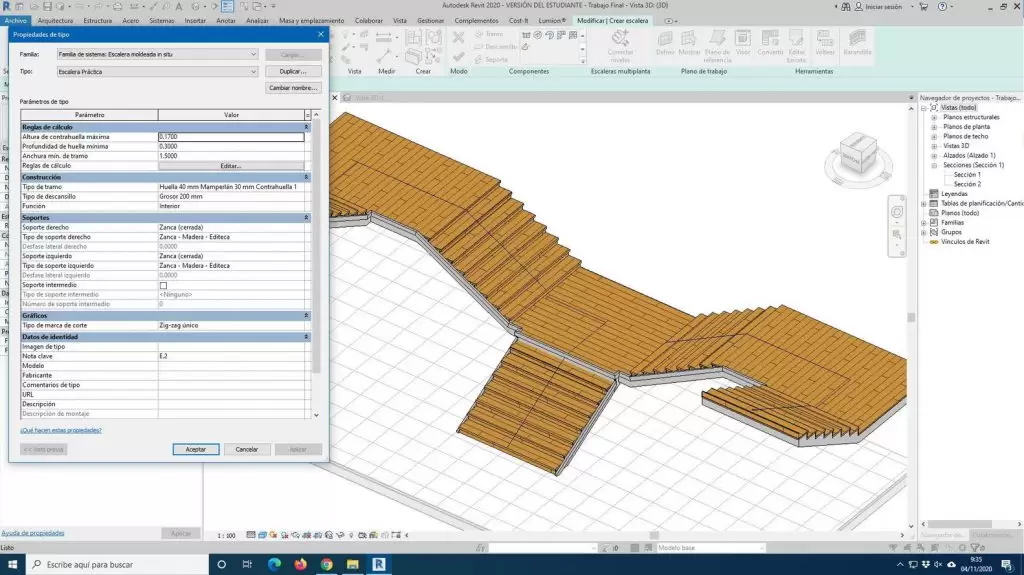Expand the Familias node in browser
Image resolution: width=1024 pixels, height=575 pixels.
(x=924, y=222)
